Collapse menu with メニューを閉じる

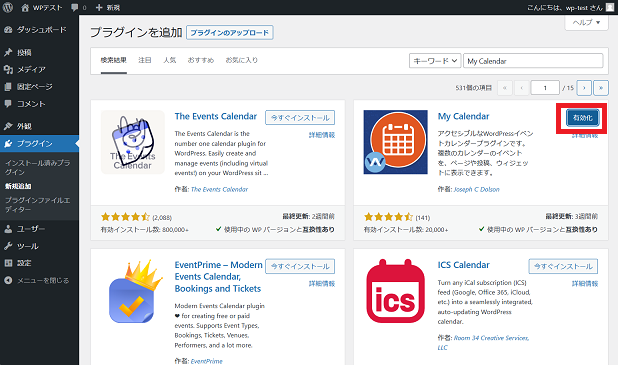[x=43, y=280]
